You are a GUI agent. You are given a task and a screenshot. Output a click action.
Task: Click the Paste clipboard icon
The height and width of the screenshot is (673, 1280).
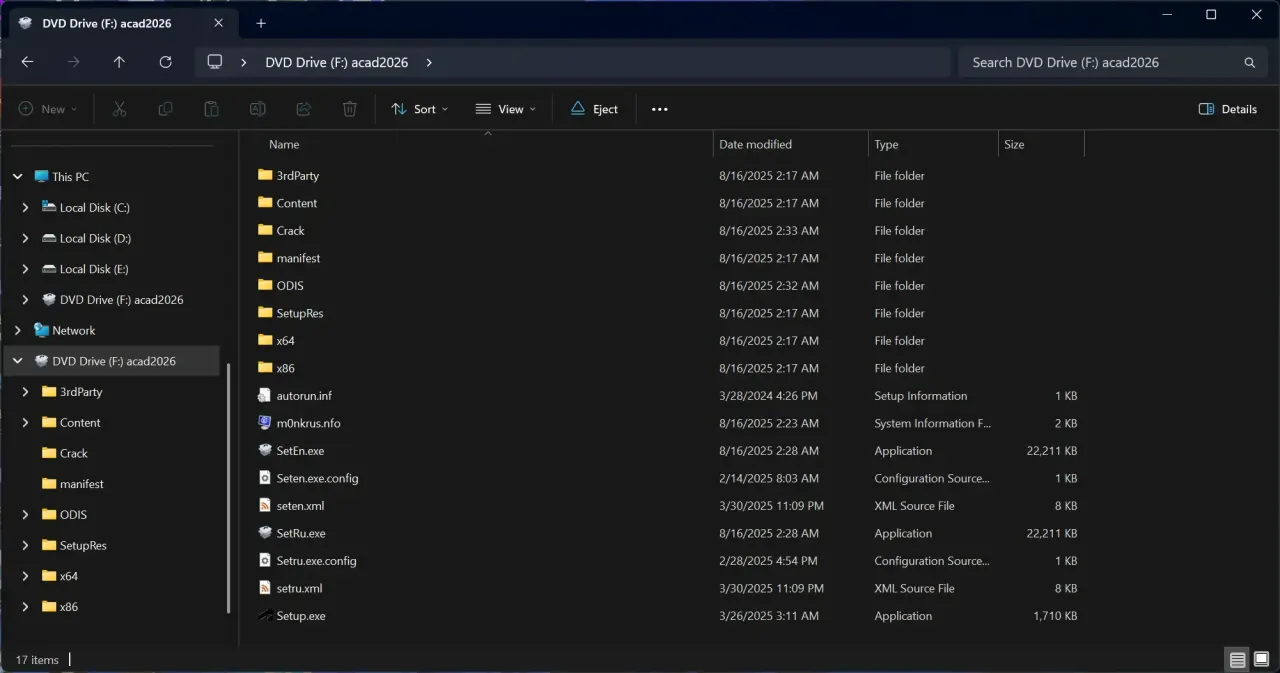click(x=211, y=109)
